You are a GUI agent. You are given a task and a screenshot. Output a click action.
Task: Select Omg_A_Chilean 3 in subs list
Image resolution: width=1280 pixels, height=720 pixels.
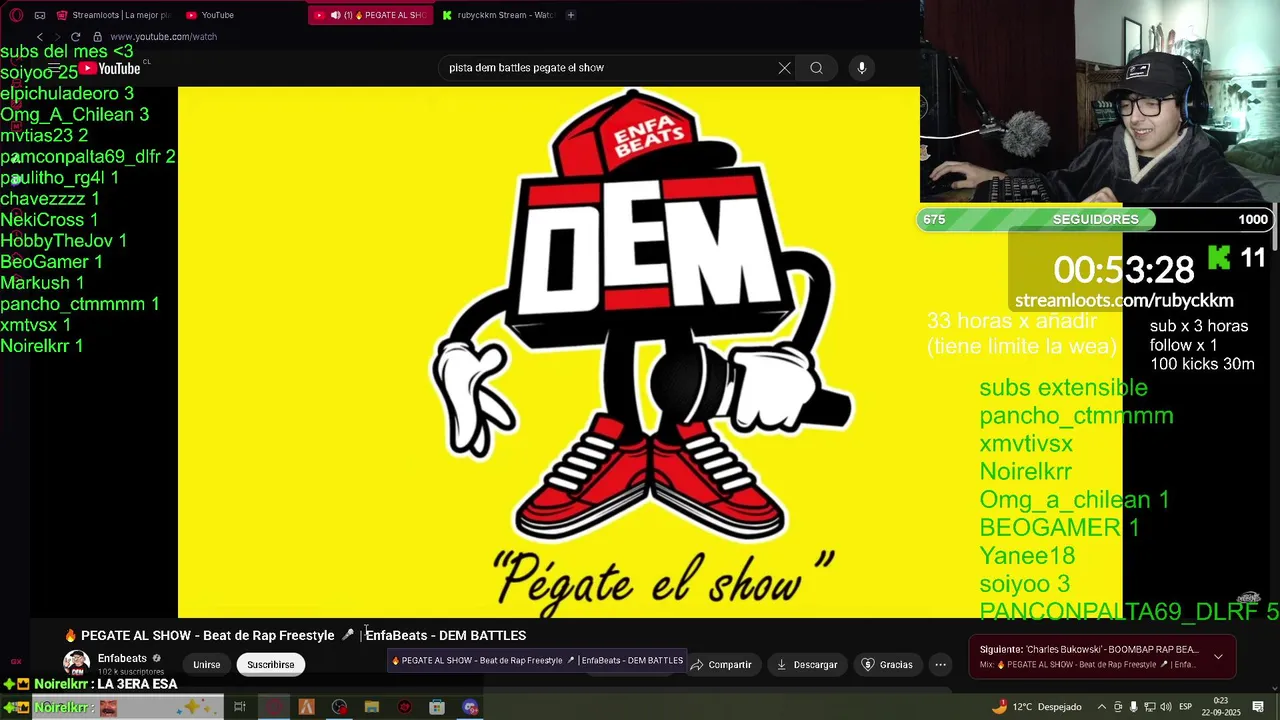[x=75, y=115]
